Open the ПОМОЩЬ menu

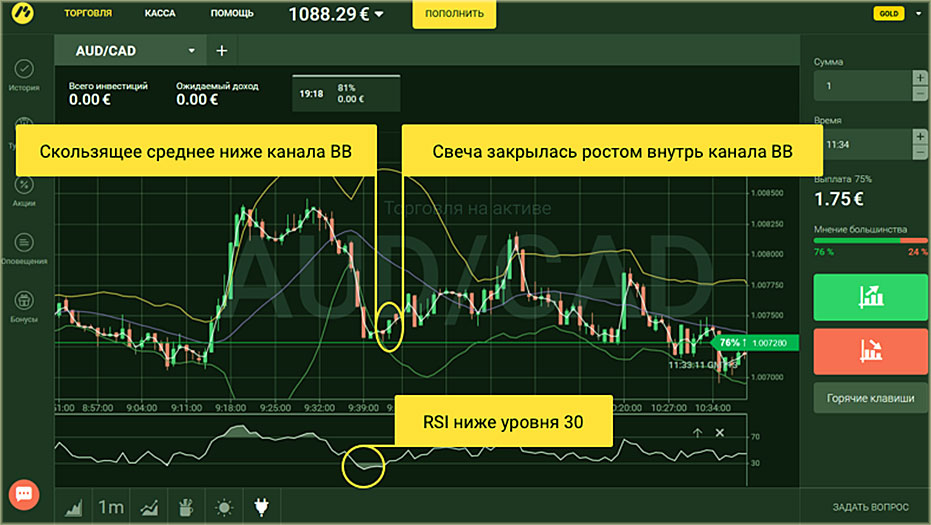tap(232, 14)
